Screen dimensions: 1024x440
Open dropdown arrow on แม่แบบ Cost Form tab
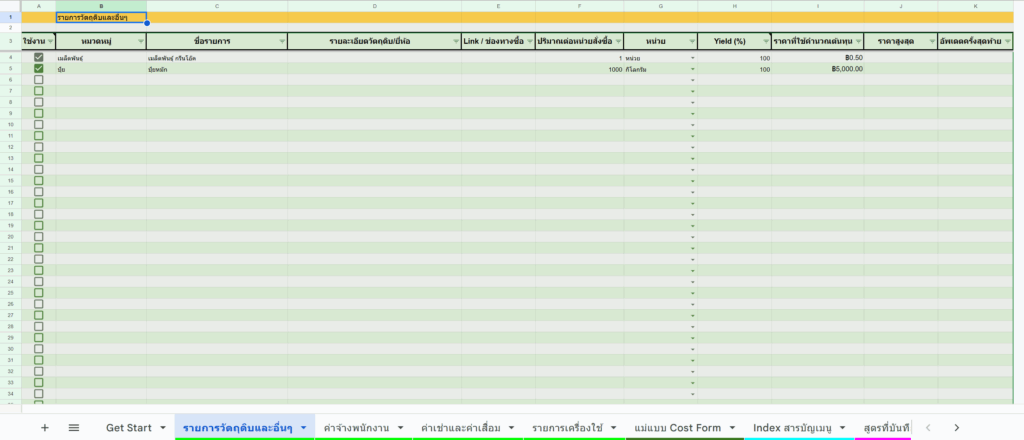pyautogui.click(x=732, y=428)
